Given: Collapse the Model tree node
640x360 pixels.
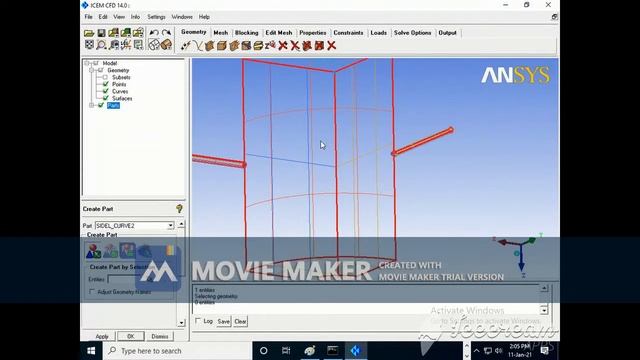Looking at the screenshot, I should tap(87, 63).
